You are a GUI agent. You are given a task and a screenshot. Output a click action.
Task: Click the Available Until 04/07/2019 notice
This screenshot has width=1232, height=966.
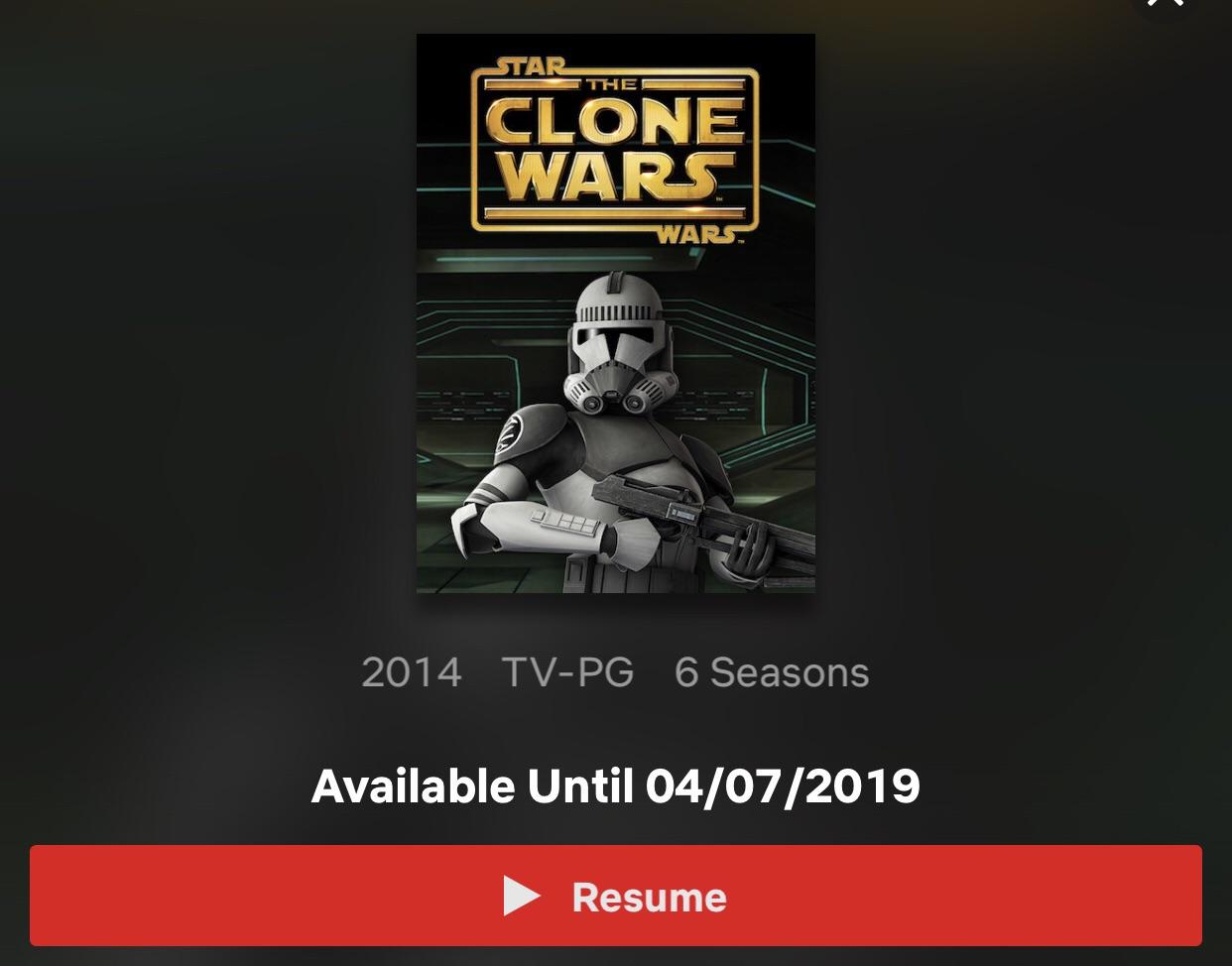616,786
